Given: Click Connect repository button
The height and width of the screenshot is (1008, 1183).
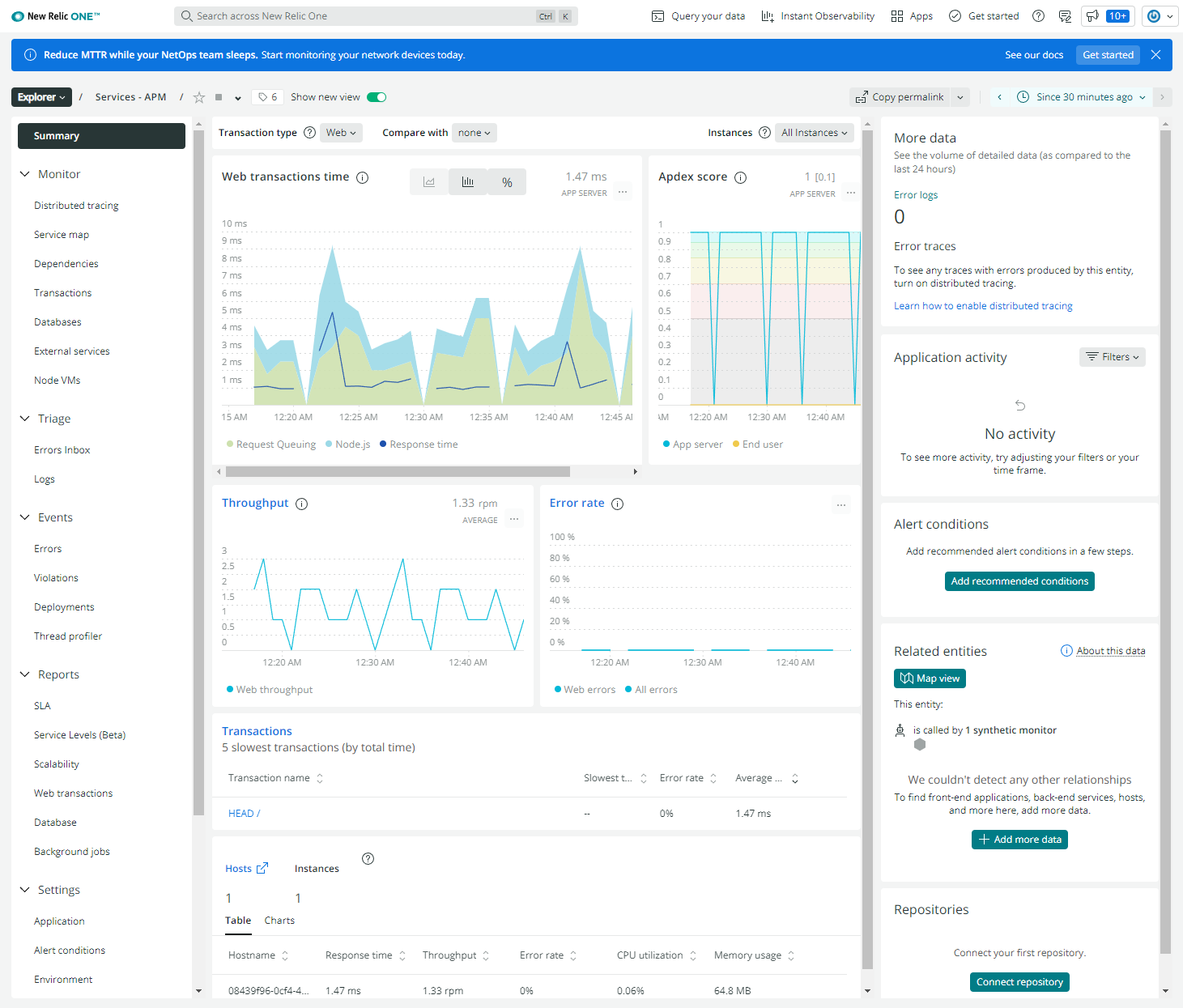Looking at the screenshot, I should [x=1019, y=982].
